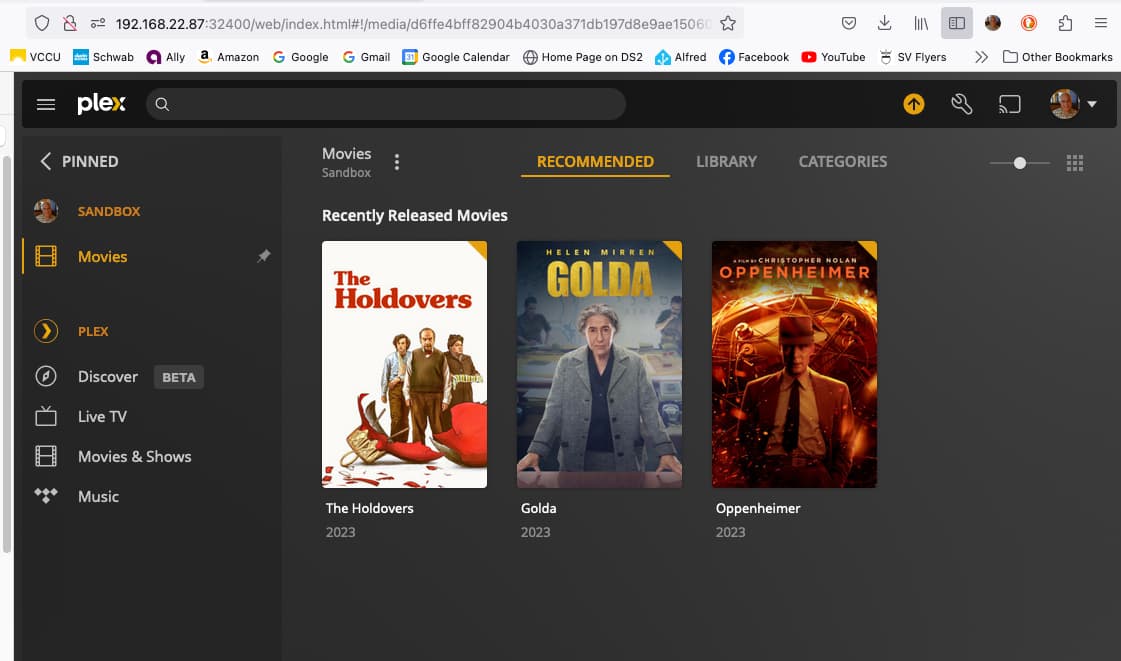Viewport: 1121px width, 661px height.
Task: Switch to the Library tab
Action: click(x=726, y=161)
